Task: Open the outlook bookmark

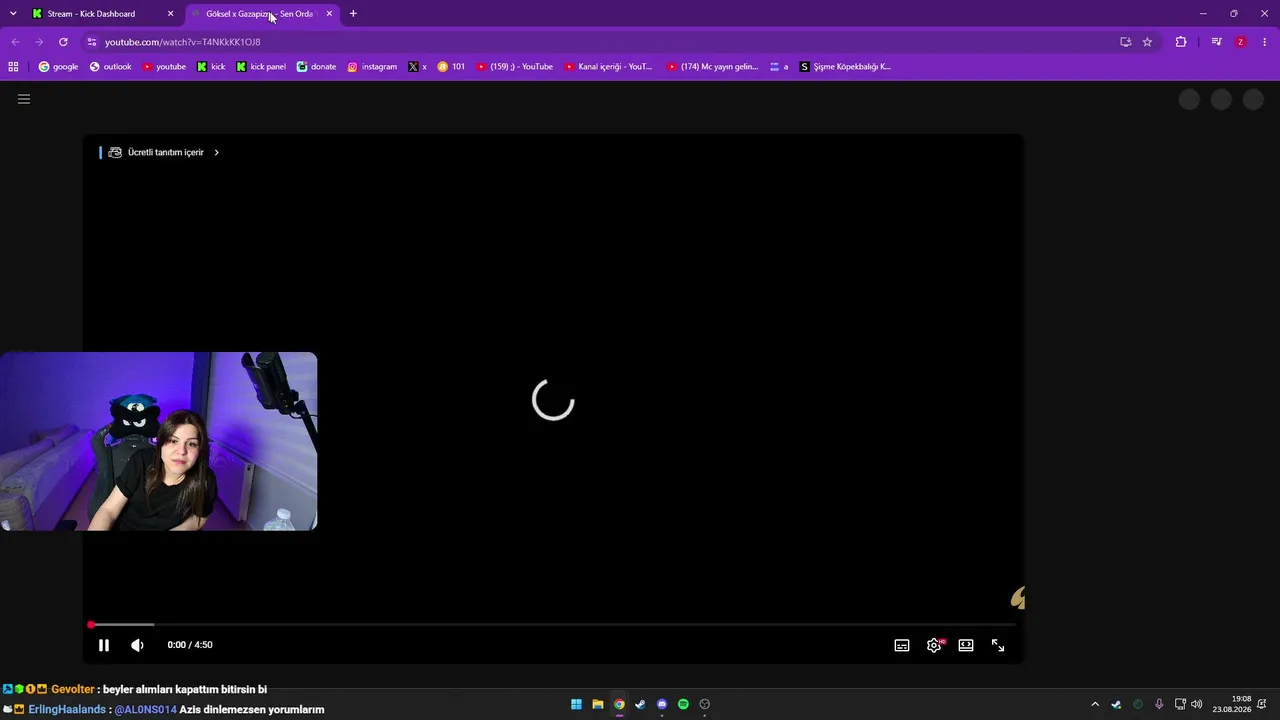Action: click(x=110, y=67)
